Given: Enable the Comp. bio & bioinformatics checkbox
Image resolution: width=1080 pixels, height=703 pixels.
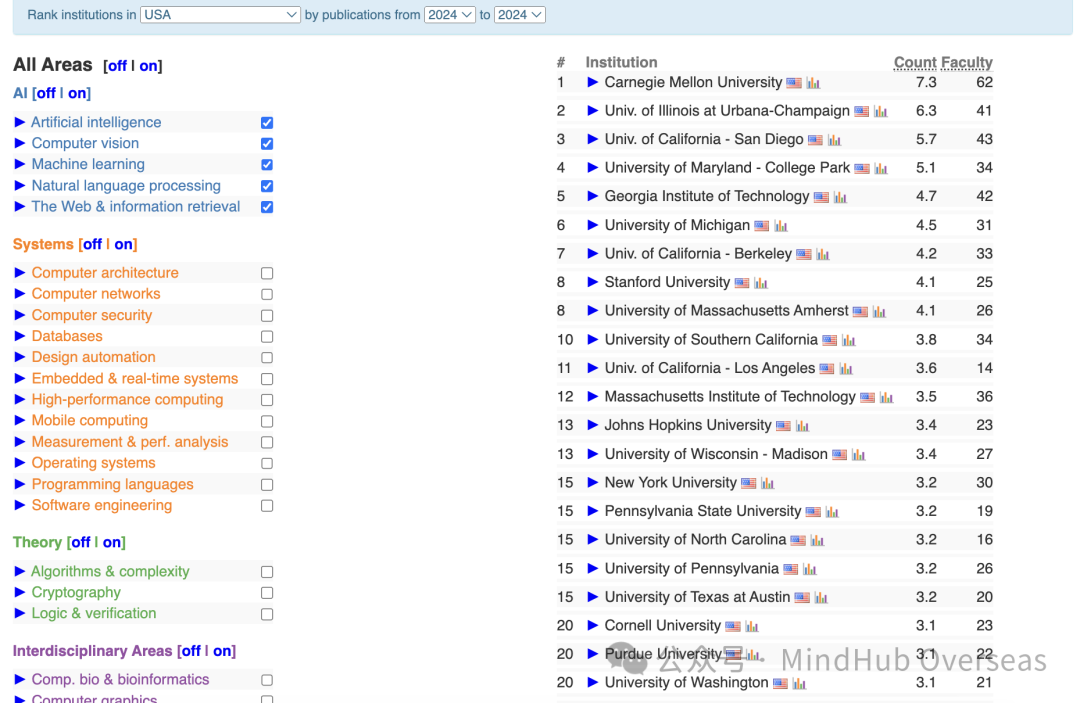Looking at the screenshot, I should (x=267, y=680).
